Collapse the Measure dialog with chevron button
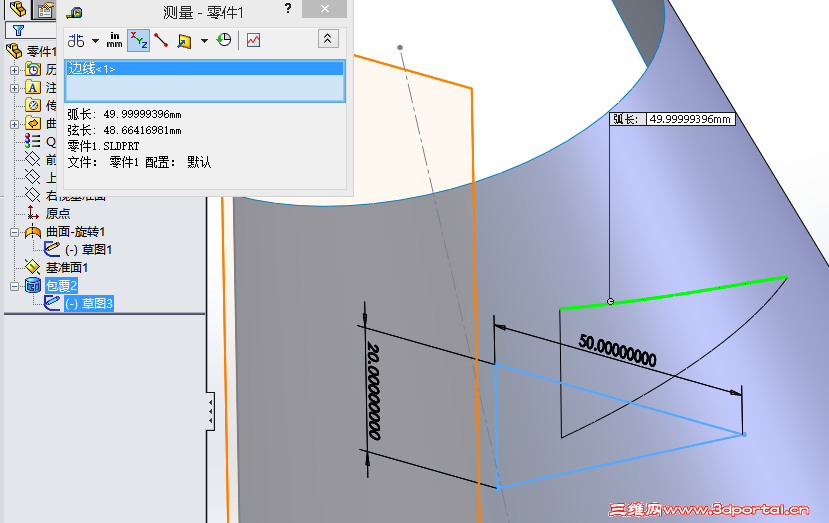Screen dimensions: 829x523 coord(328,39)
